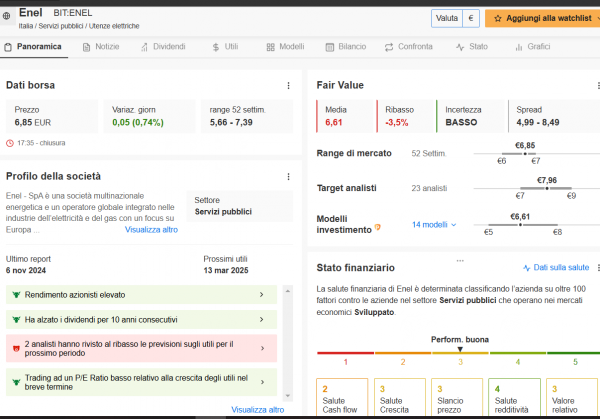Click bull icon on Rendimento azionisti row
The image size is (600, 419).
[x=16, y=295]
